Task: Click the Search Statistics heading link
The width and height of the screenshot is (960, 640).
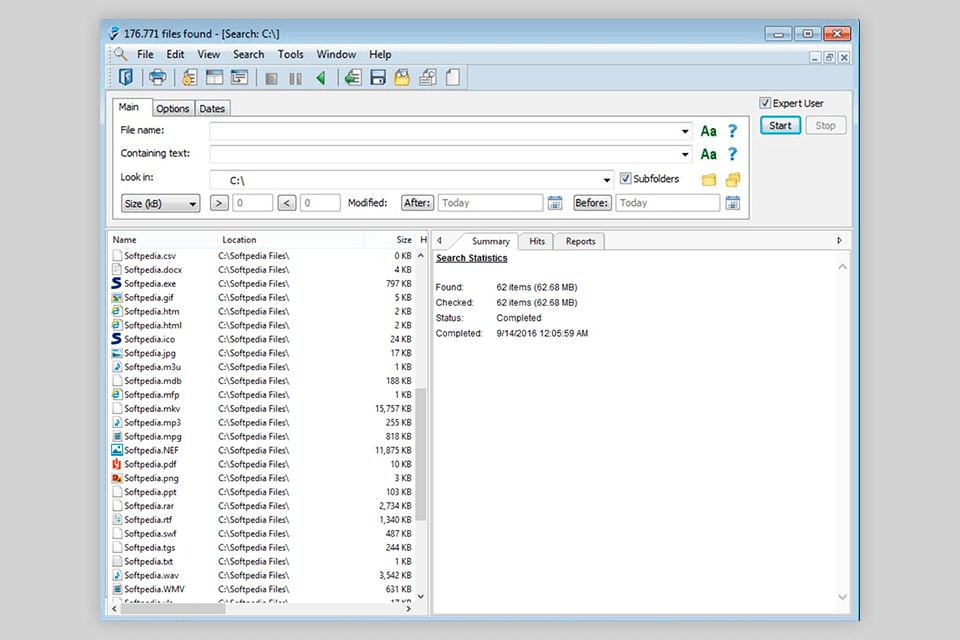Action: point(471,258)
